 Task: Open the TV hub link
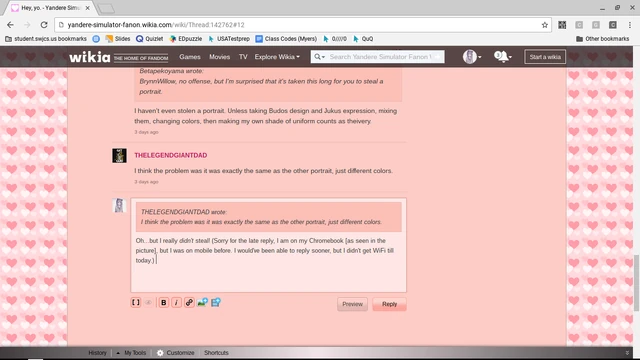coord(243,57)
